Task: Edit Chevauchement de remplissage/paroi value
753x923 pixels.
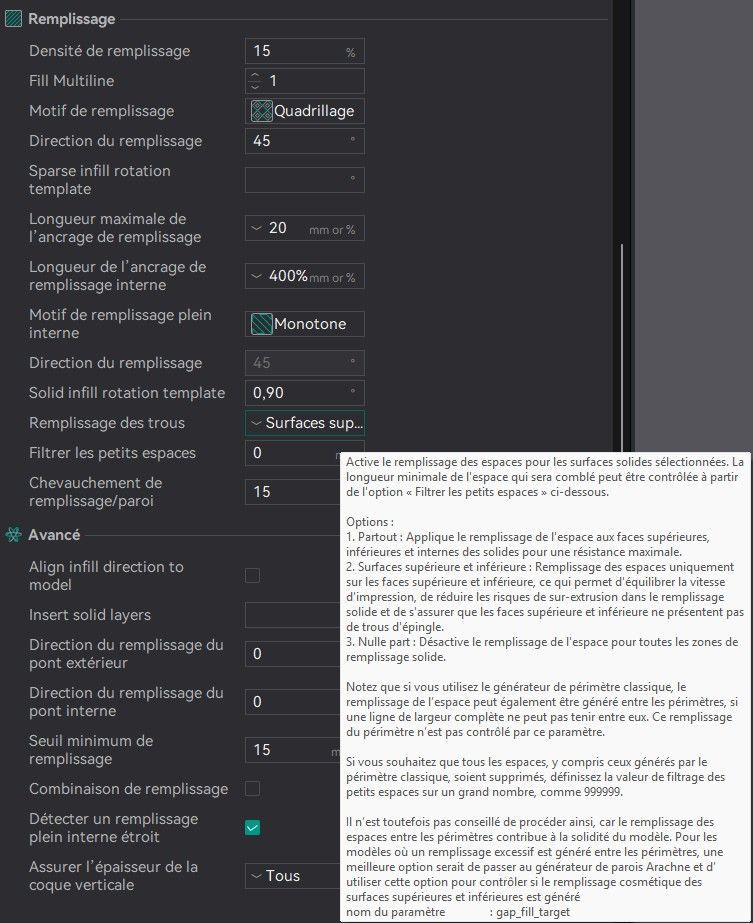Action: pos(293,492)
